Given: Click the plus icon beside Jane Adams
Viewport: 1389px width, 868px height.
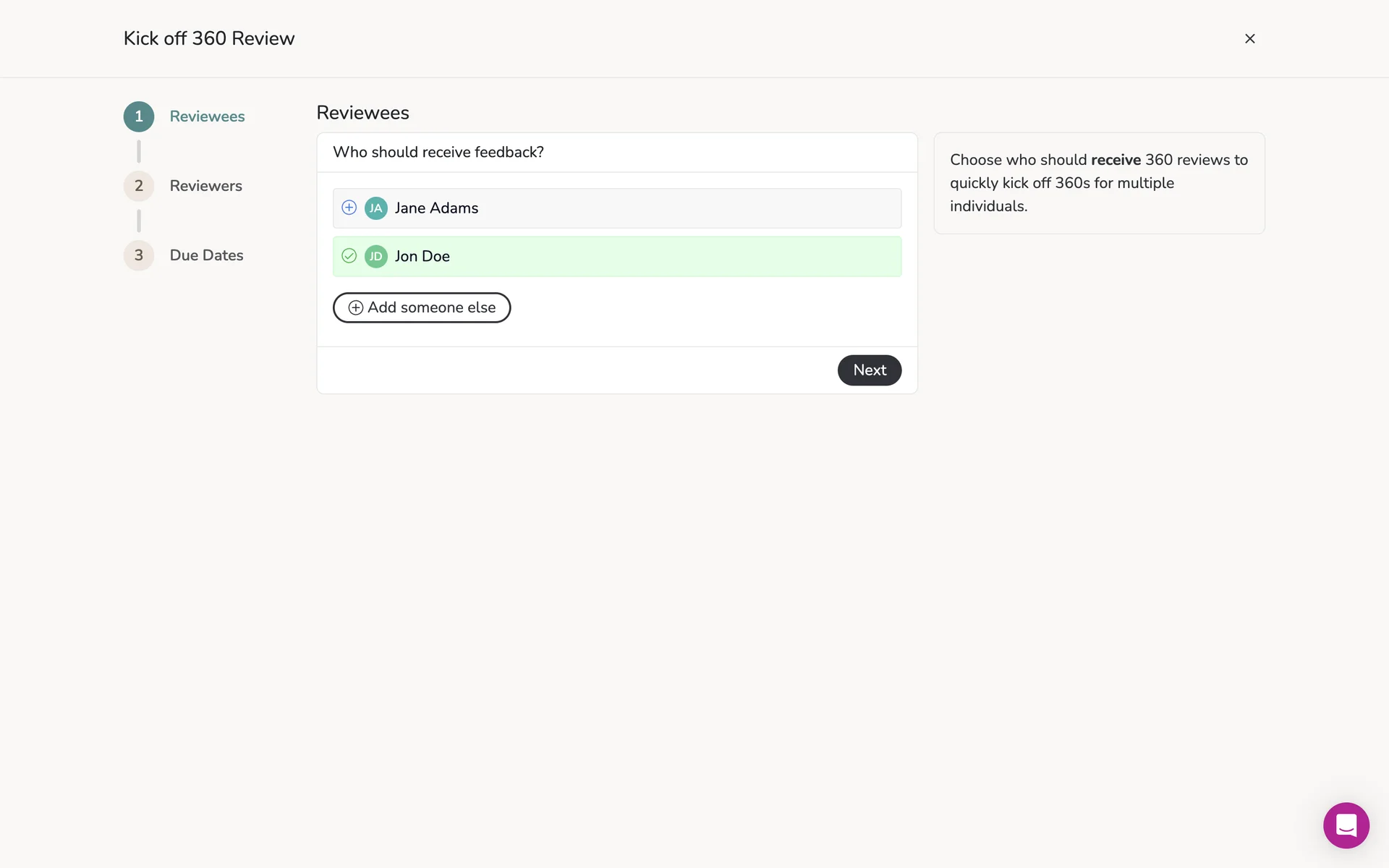Looking at the screenshot, I should [x=349, y=208].
